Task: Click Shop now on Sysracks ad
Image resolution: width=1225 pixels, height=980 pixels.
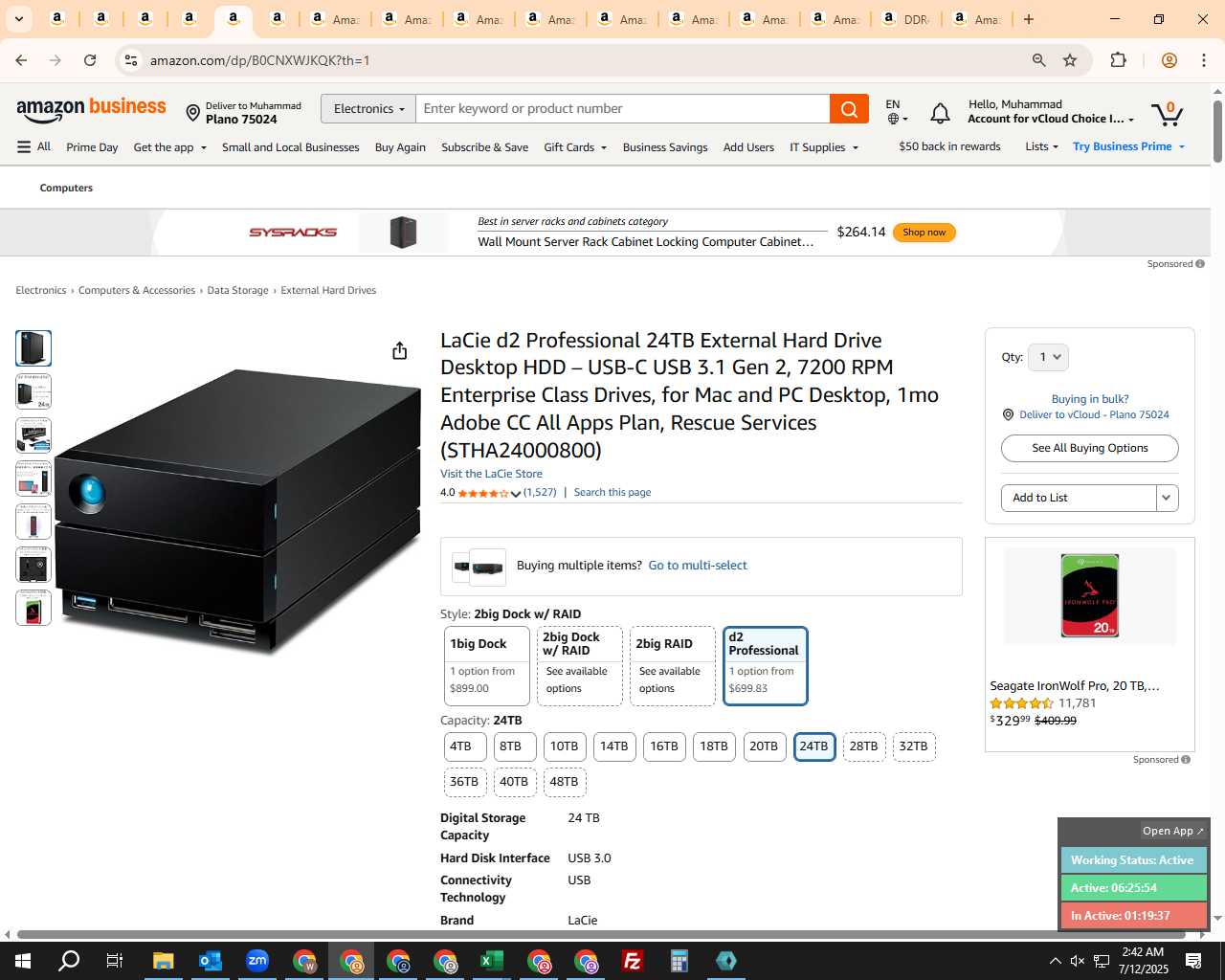Action: [x=924, y=233]
